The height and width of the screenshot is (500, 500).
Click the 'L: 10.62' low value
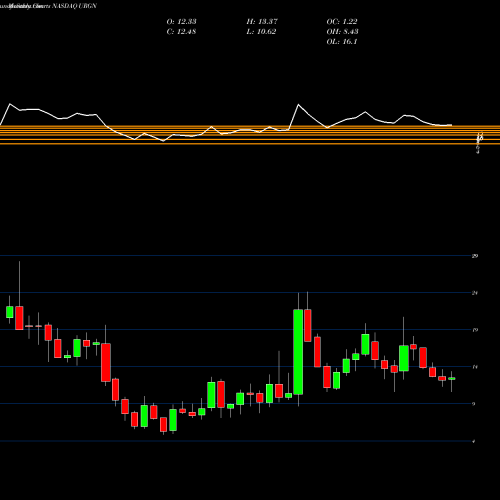[x=261, y=32]
